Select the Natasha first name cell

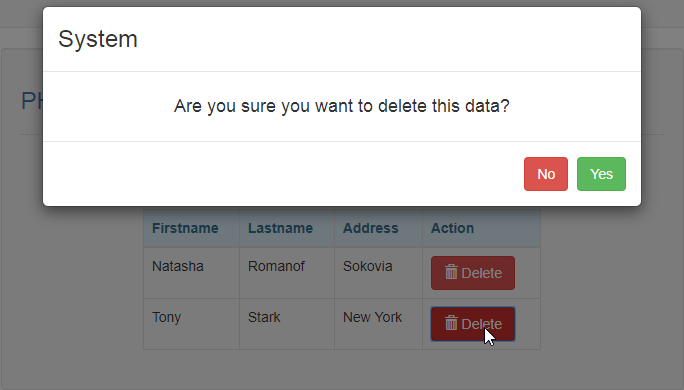192,273
